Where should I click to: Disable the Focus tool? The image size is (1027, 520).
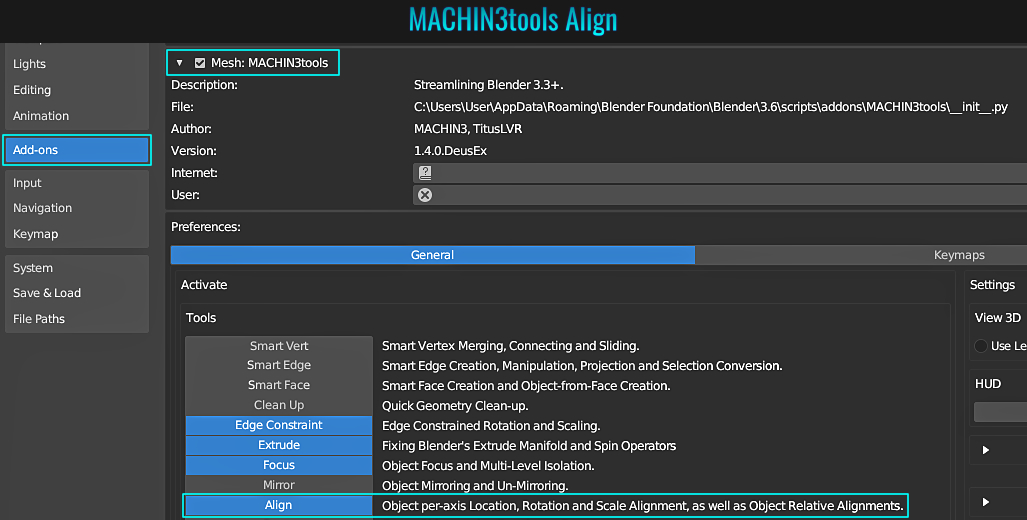(x=279, y=465)
